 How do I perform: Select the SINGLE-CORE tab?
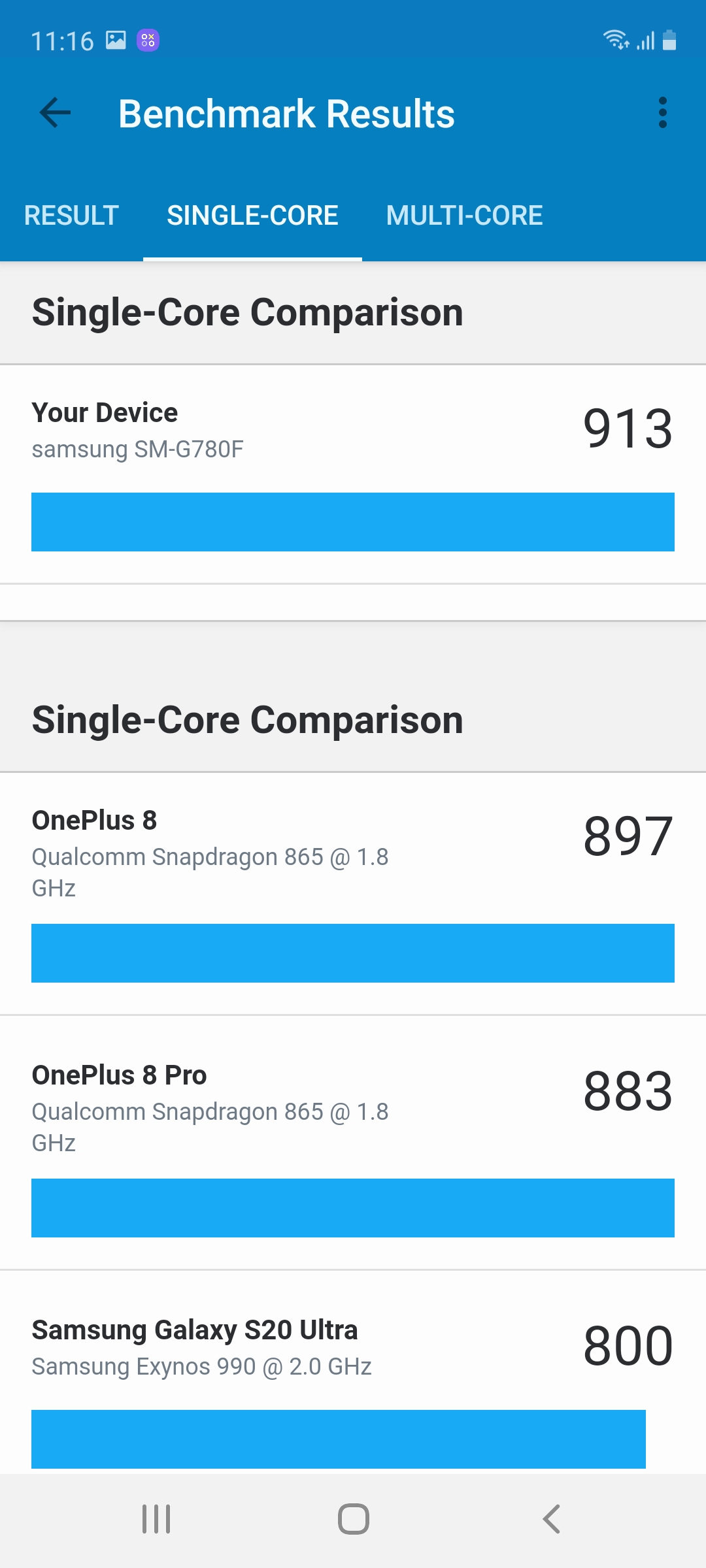[252, 216]
